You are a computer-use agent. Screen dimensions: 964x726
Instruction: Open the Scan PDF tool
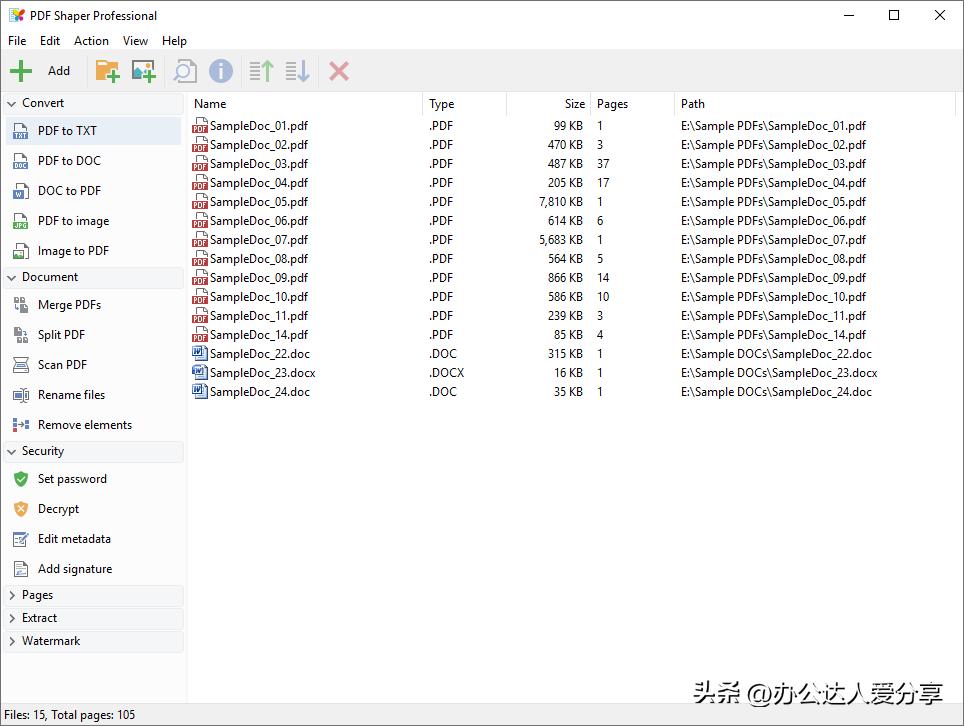pyautogui.click(x=93, y=365)
